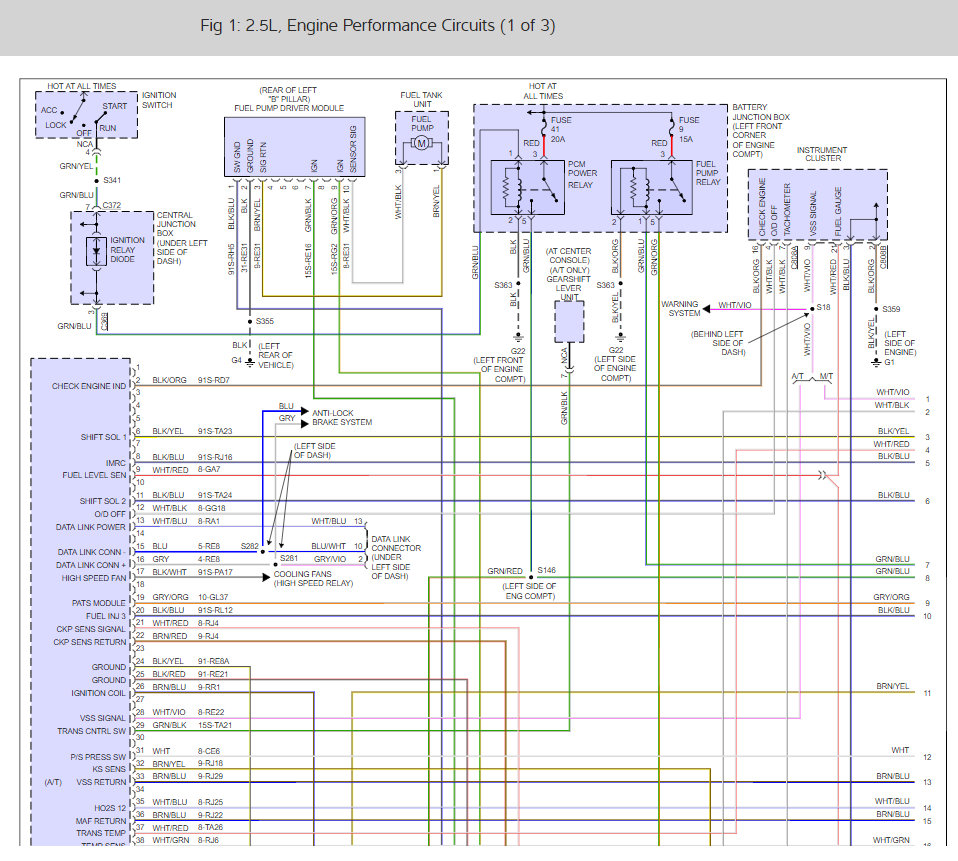This screenshot has width=958, height=861.
Task: Click the wire code '8-CE6'
Action: coord(208,751)
